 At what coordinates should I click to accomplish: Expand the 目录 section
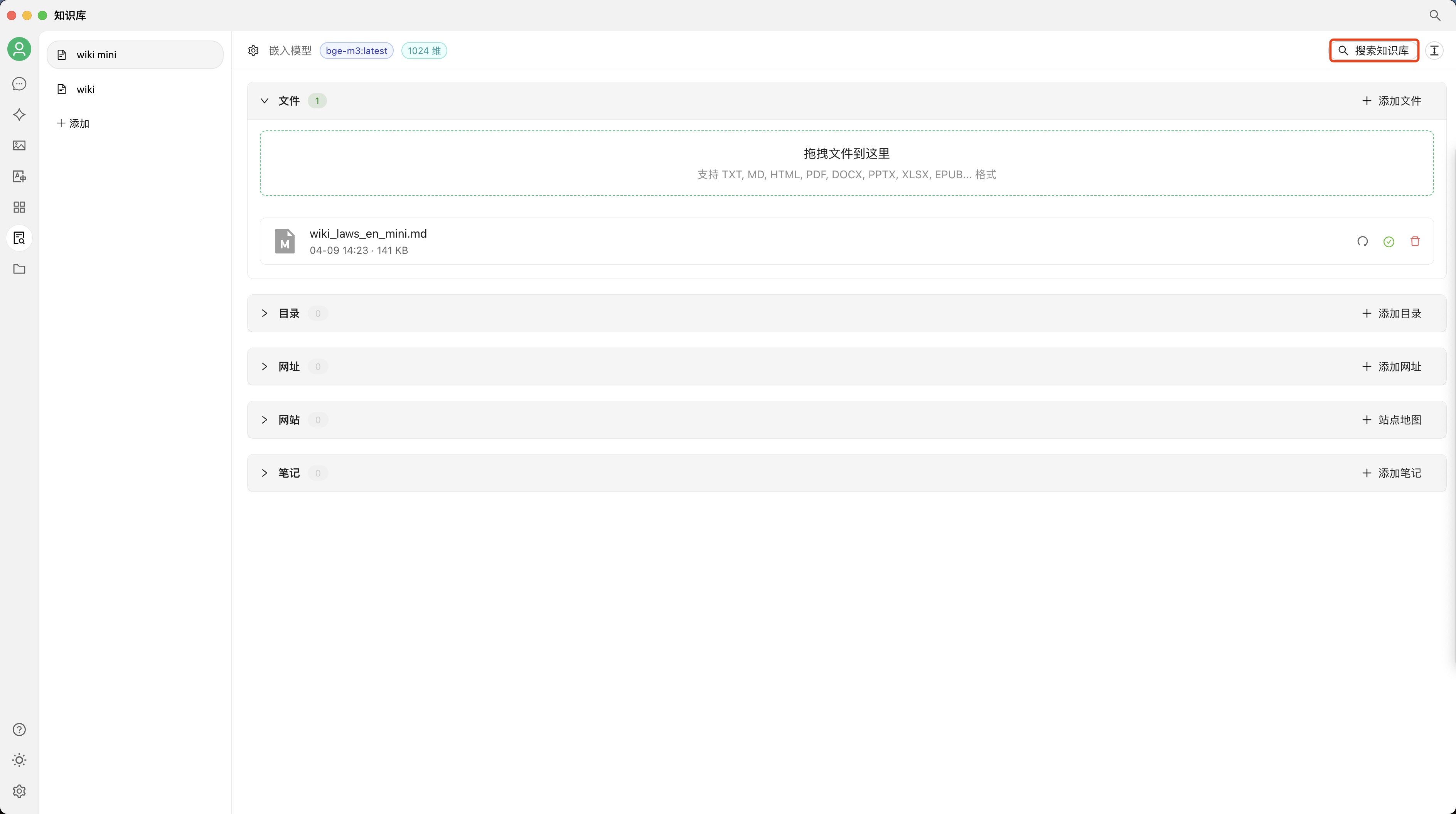(265, 313)
